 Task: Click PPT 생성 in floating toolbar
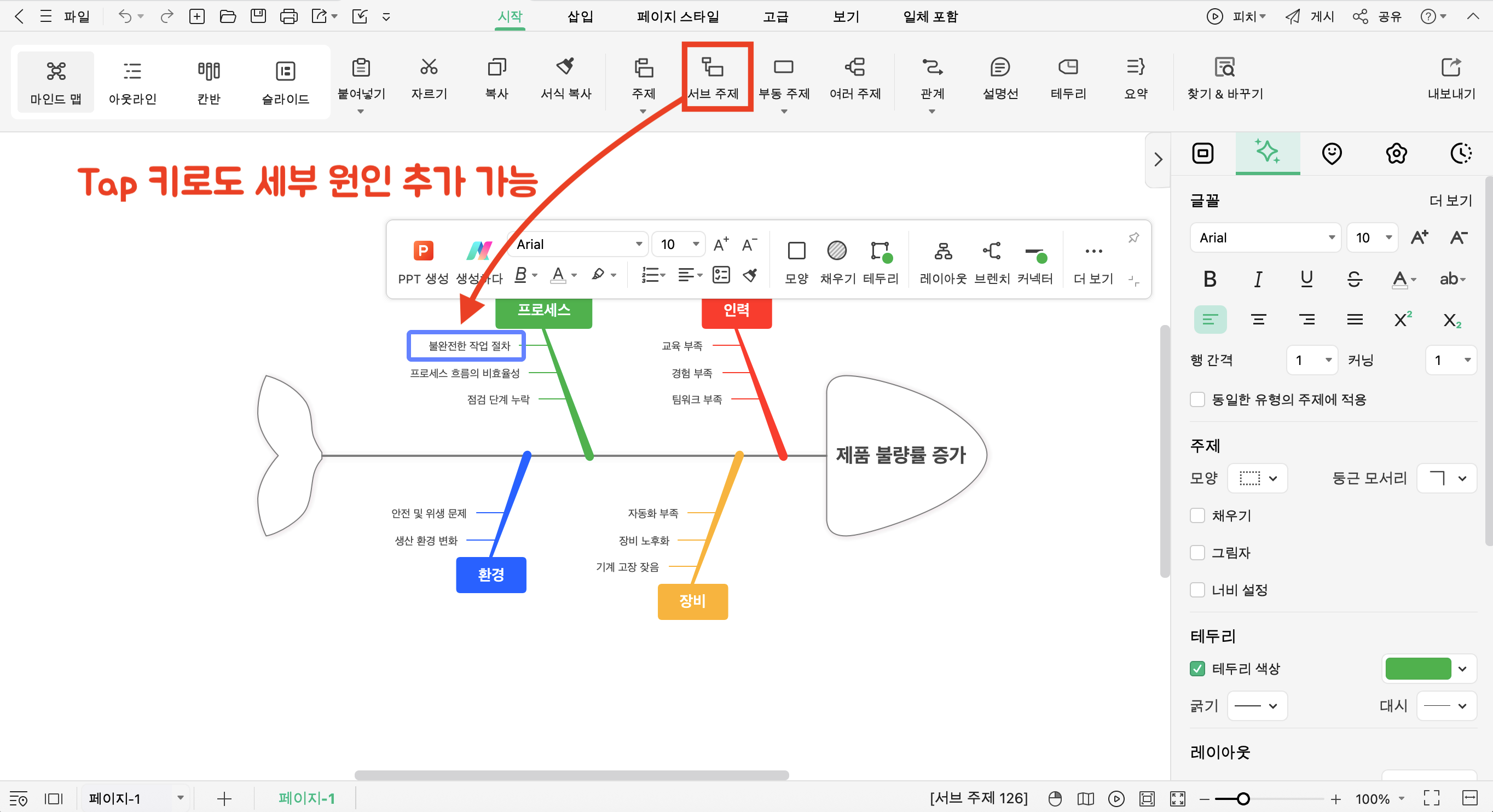coord(423,262)
